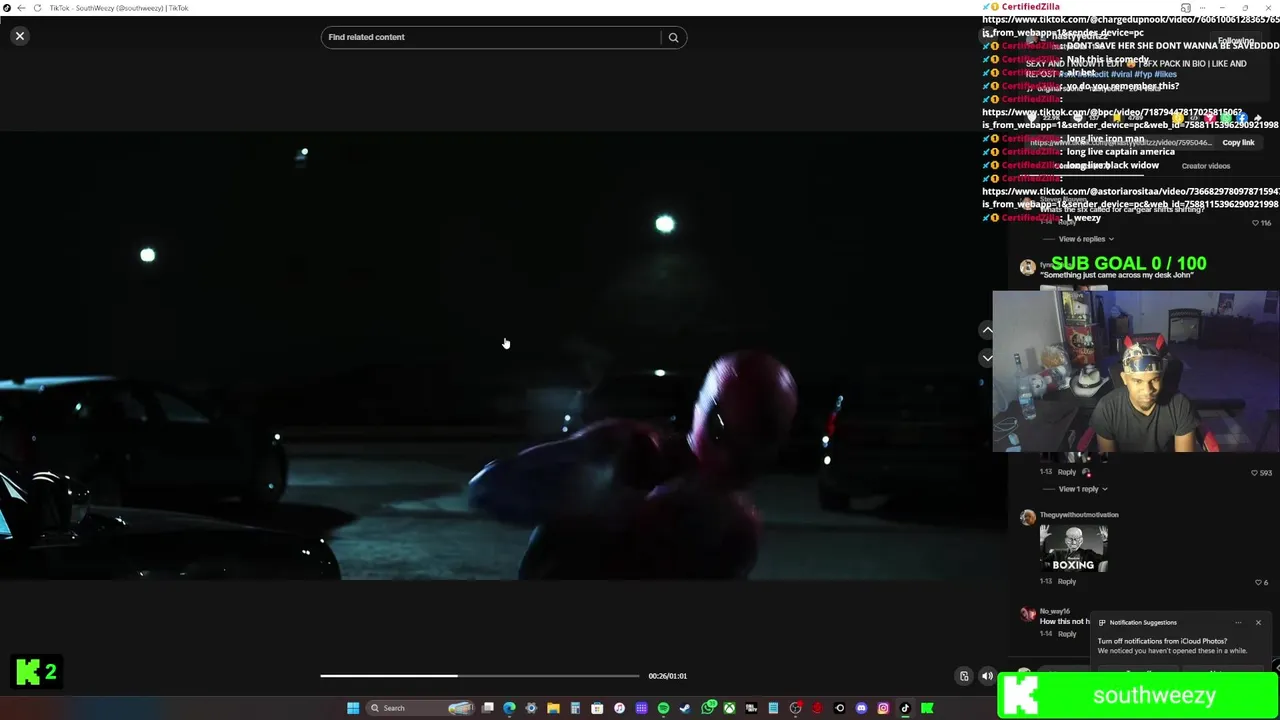Click the chat window pop-out icon
The width and height of the screenshot is (1280, 720).
point(1185,8)
